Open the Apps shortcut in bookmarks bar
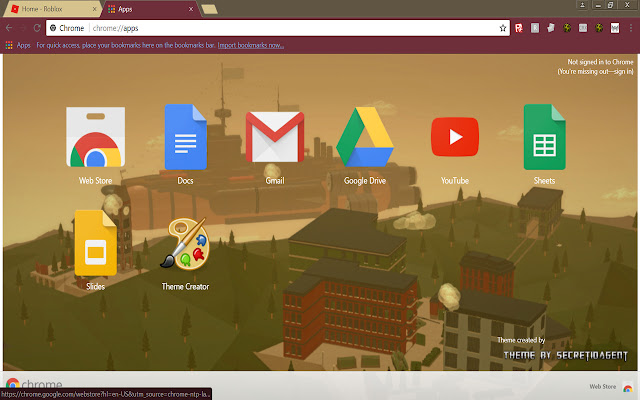Viewport: 640px width, 400px height. tap(18, 45)
